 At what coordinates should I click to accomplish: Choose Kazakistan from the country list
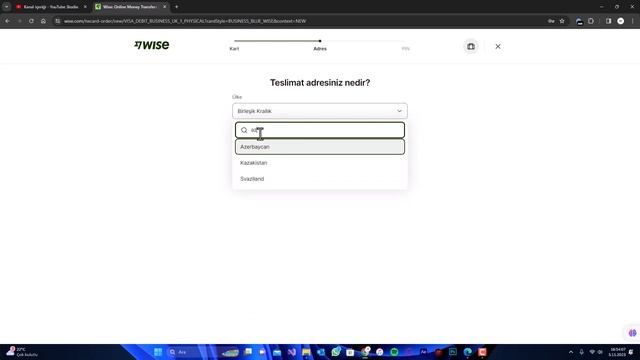320,163
